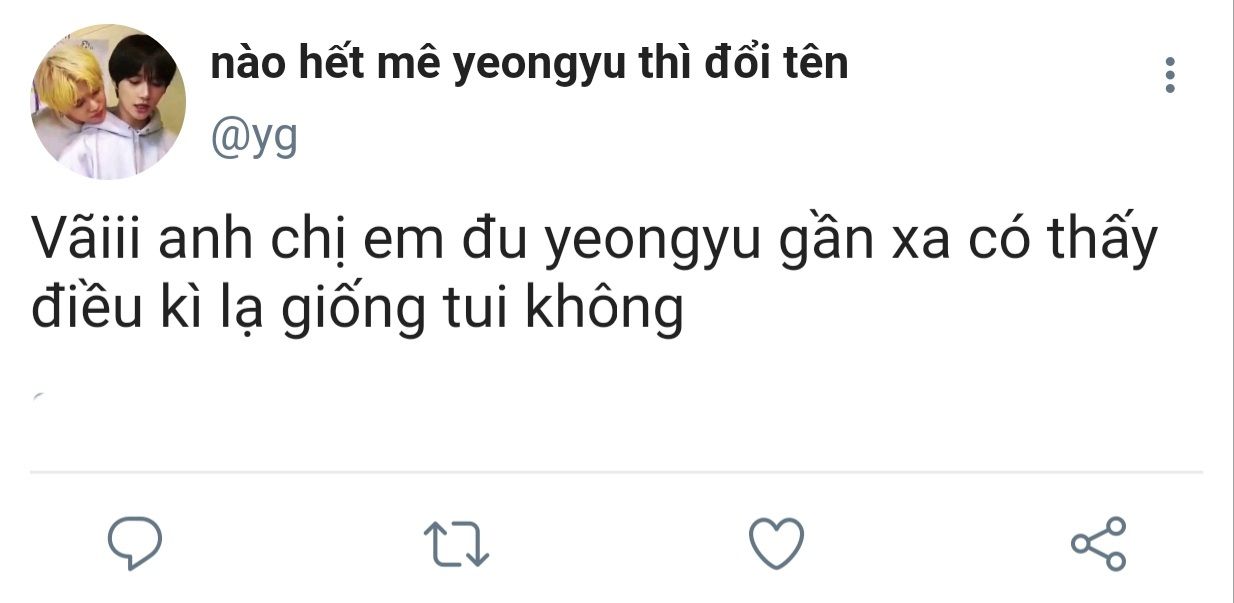Toggle the retweet state for this tweet
Image resolution: width=1234 pixels, height=603 pixels.
click(457, 544)
